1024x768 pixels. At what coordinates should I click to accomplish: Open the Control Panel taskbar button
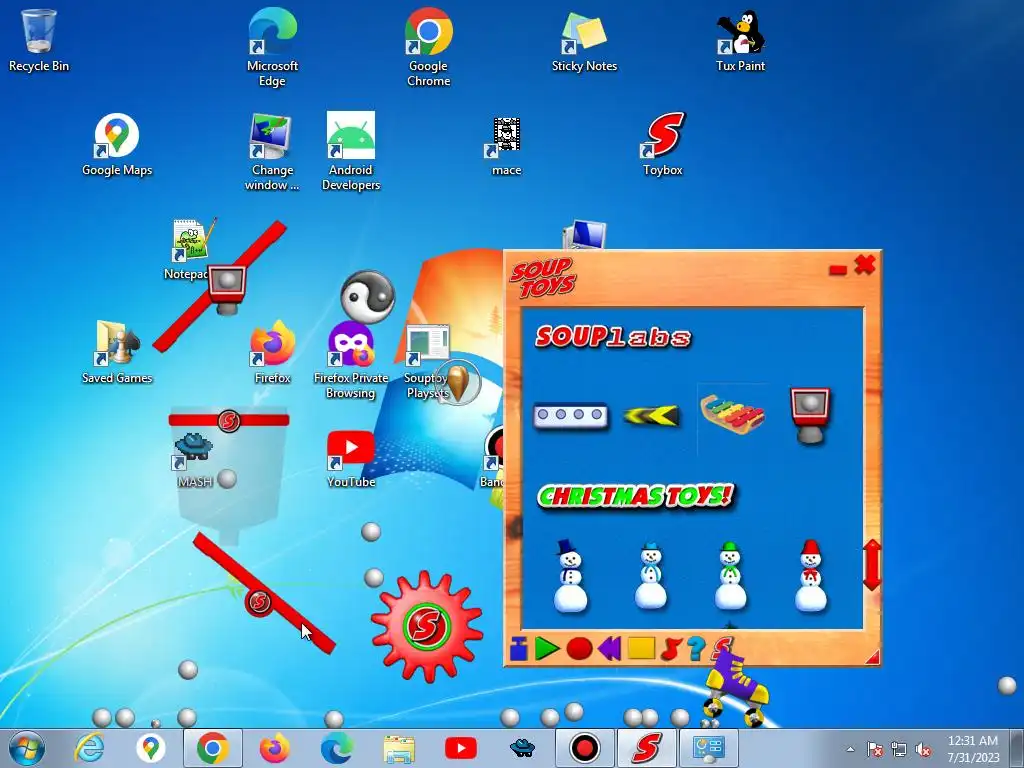(709, 748)
